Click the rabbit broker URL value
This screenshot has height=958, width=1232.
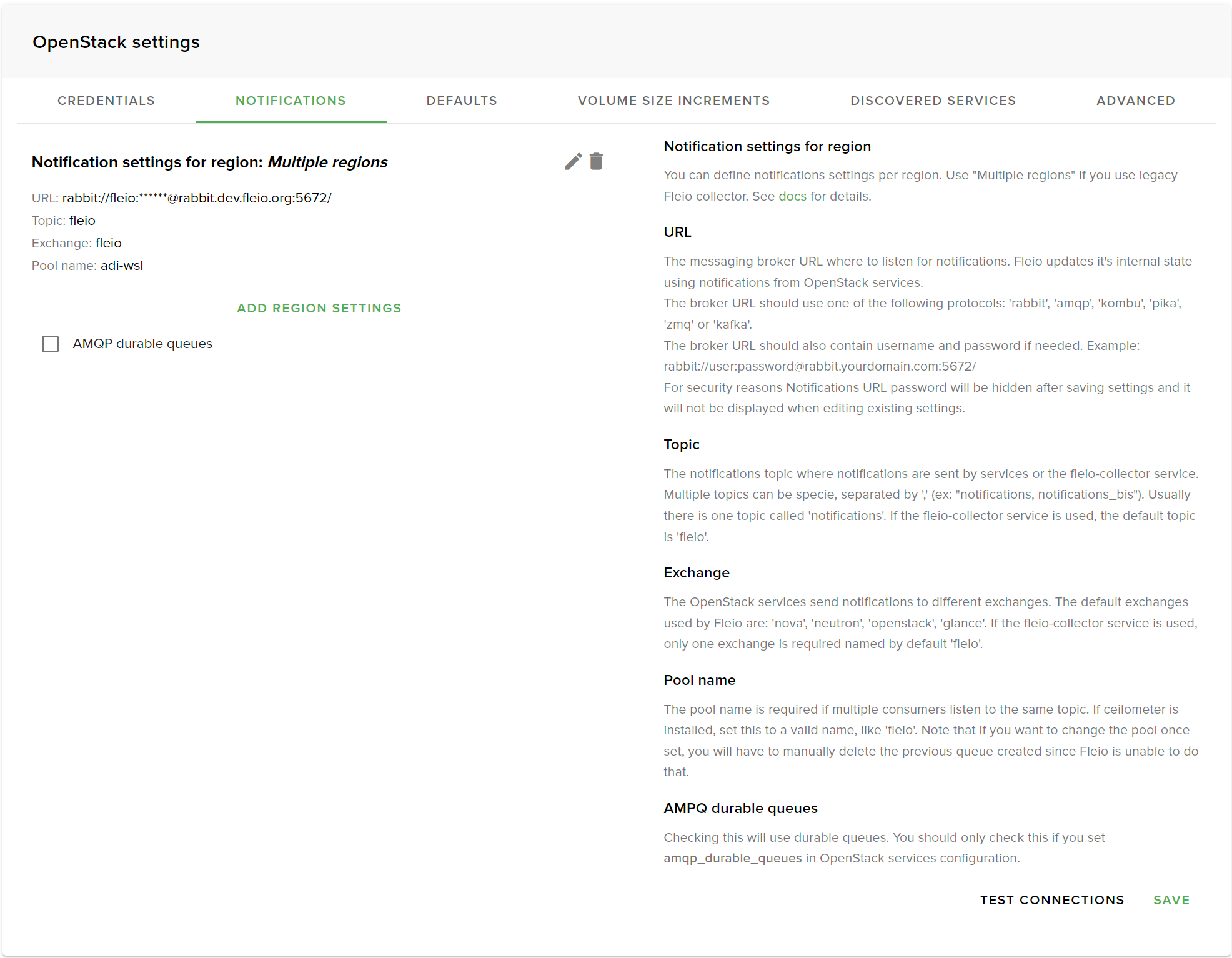pyautogui.click(x=197, y=198)
